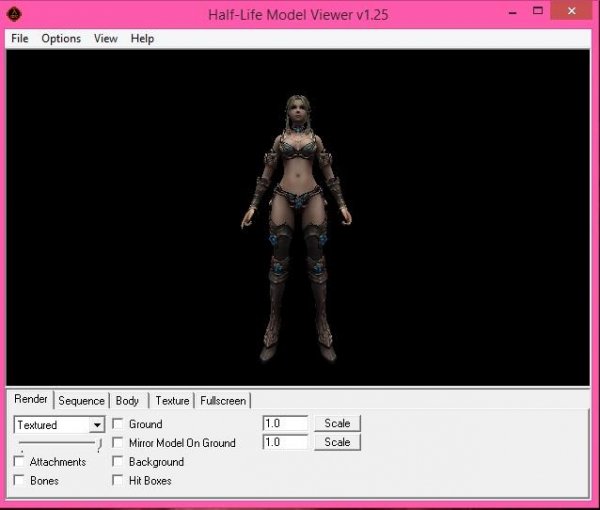This screenshot has height=510, width=600.
Task: Open the Options menu
Action: tap(61, 39)
